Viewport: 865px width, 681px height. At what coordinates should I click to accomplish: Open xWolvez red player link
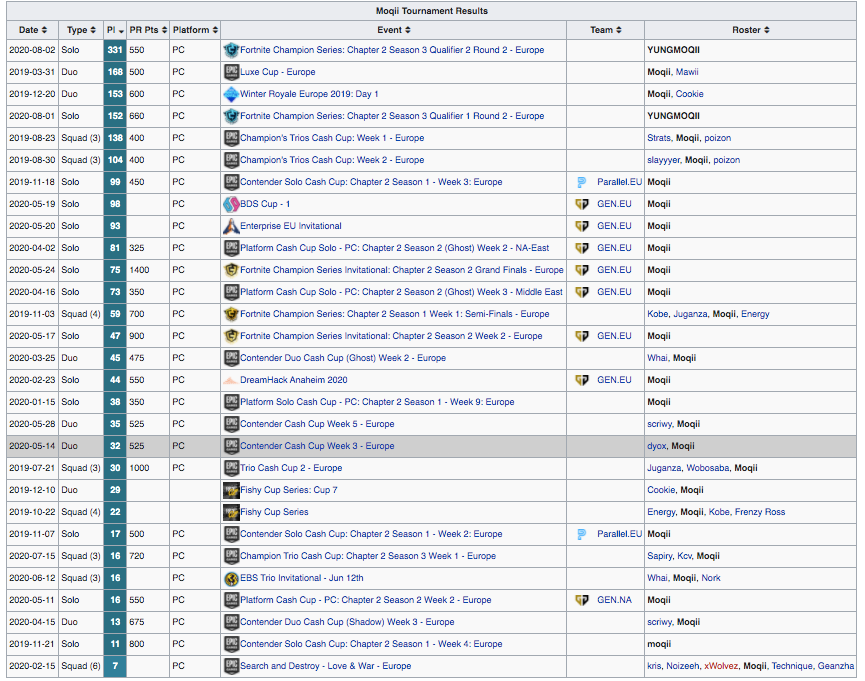coord(720,666)
